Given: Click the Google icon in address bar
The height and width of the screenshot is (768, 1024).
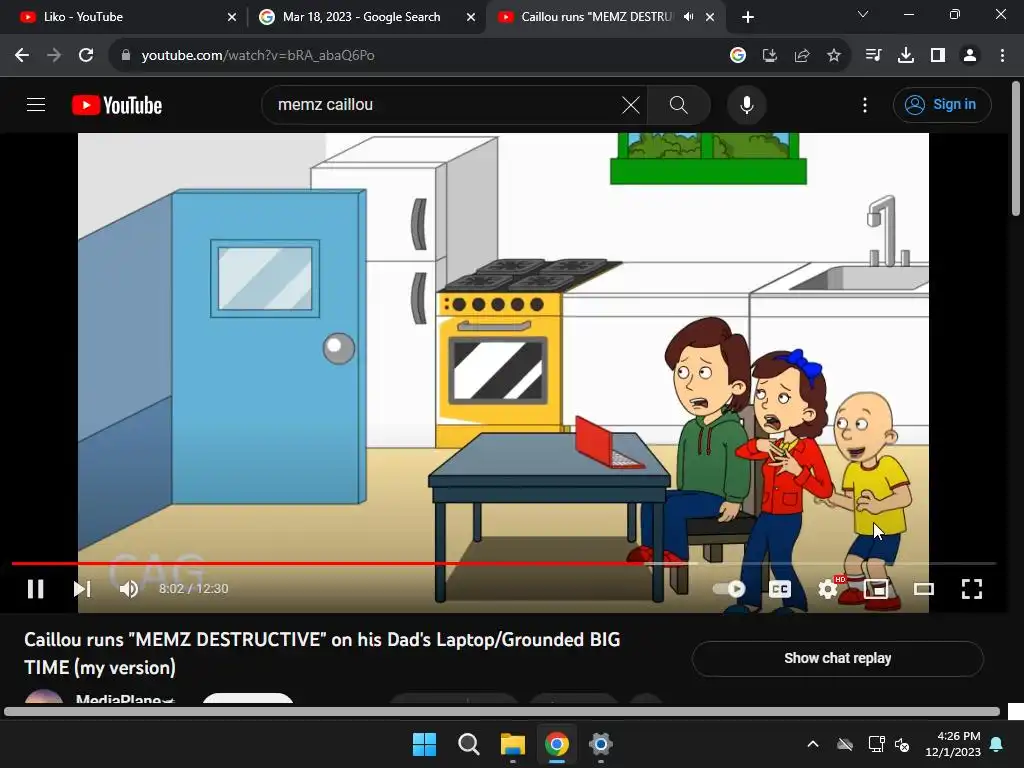Looking at the screenshot, I should tap(737, 56).
